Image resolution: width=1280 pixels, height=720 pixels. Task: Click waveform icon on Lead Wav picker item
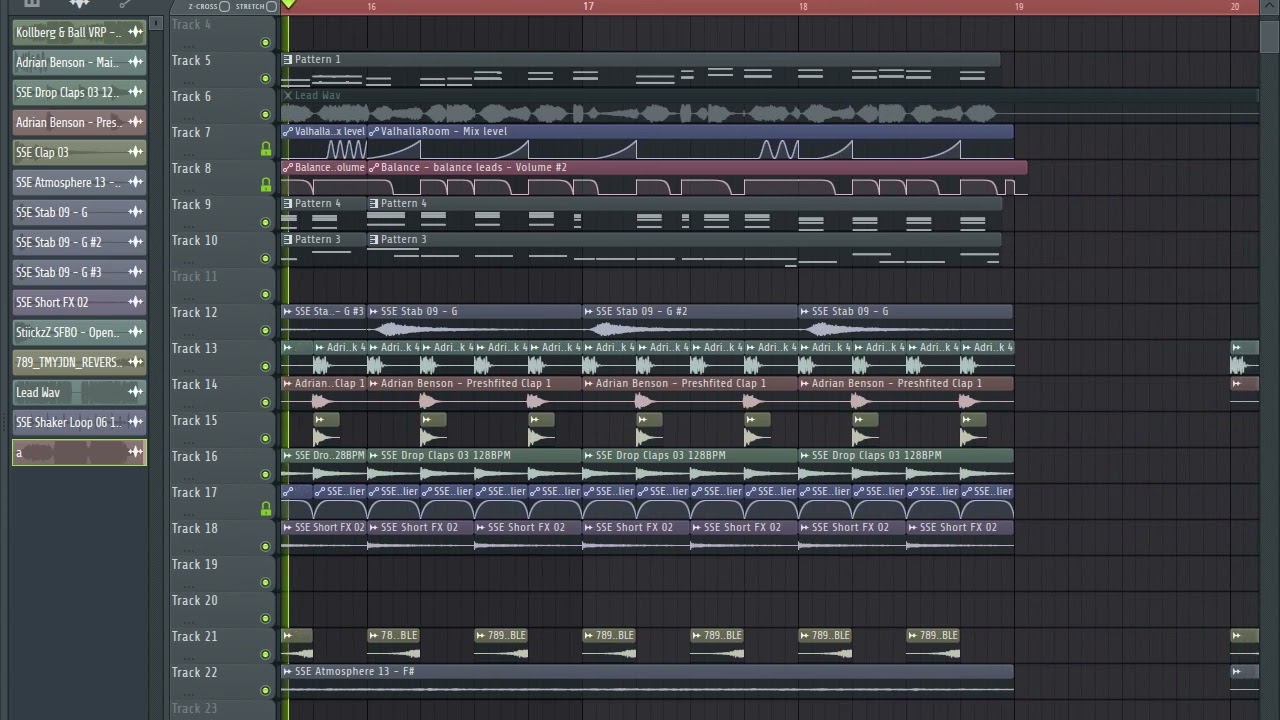tap(135, 392)
